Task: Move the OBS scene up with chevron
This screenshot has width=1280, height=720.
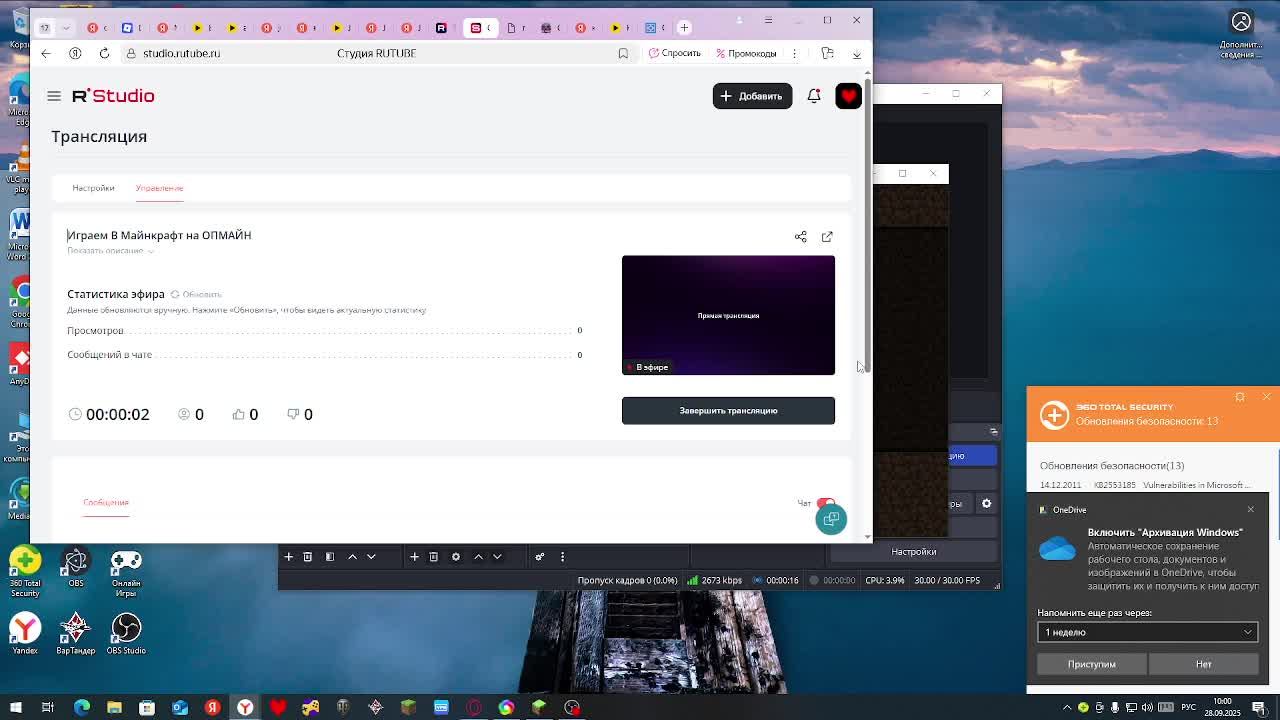Action: click(352, 557)
